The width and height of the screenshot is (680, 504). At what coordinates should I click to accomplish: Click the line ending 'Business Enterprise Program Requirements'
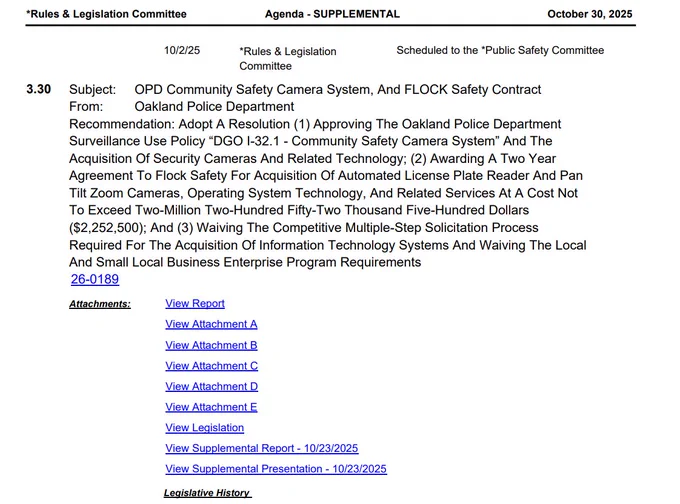245,262
